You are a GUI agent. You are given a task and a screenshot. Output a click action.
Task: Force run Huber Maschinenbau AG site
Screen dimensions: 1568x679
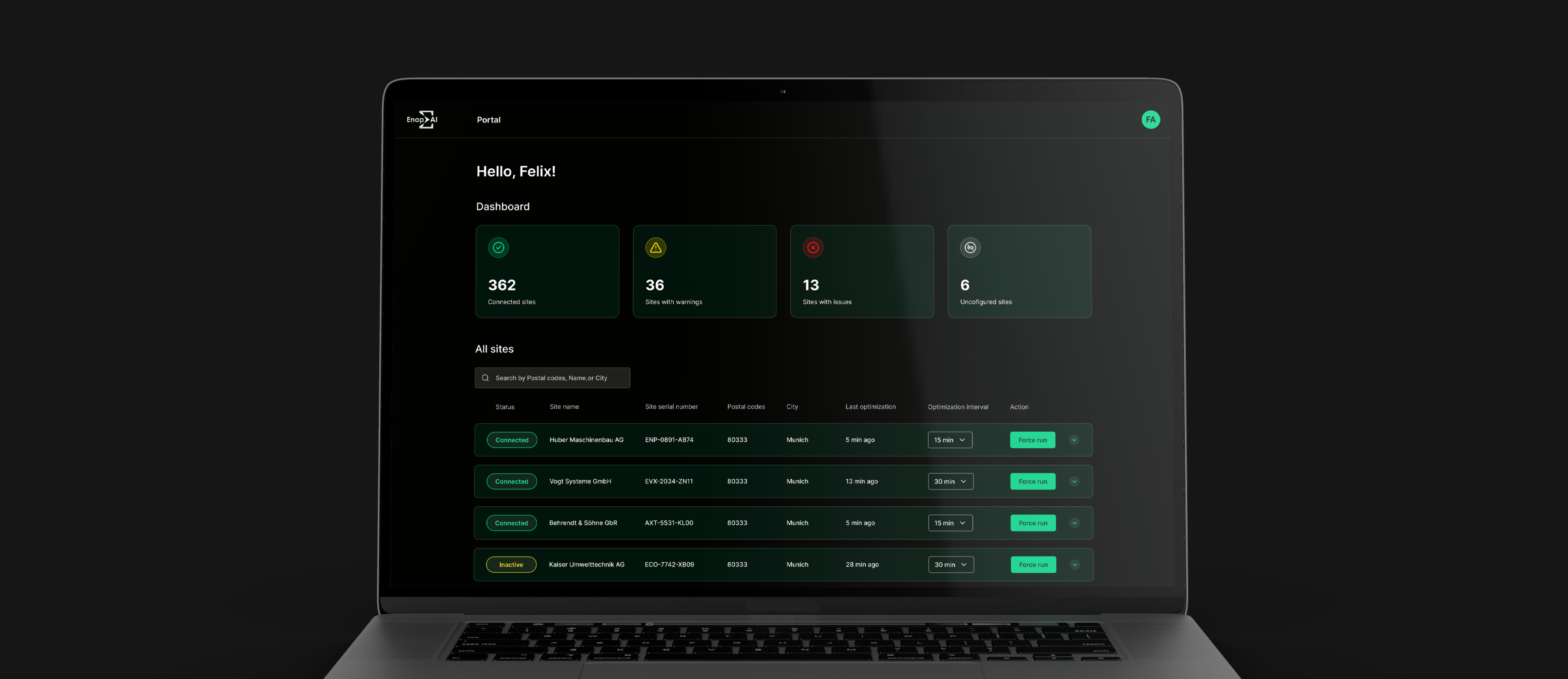(1032, 440)
